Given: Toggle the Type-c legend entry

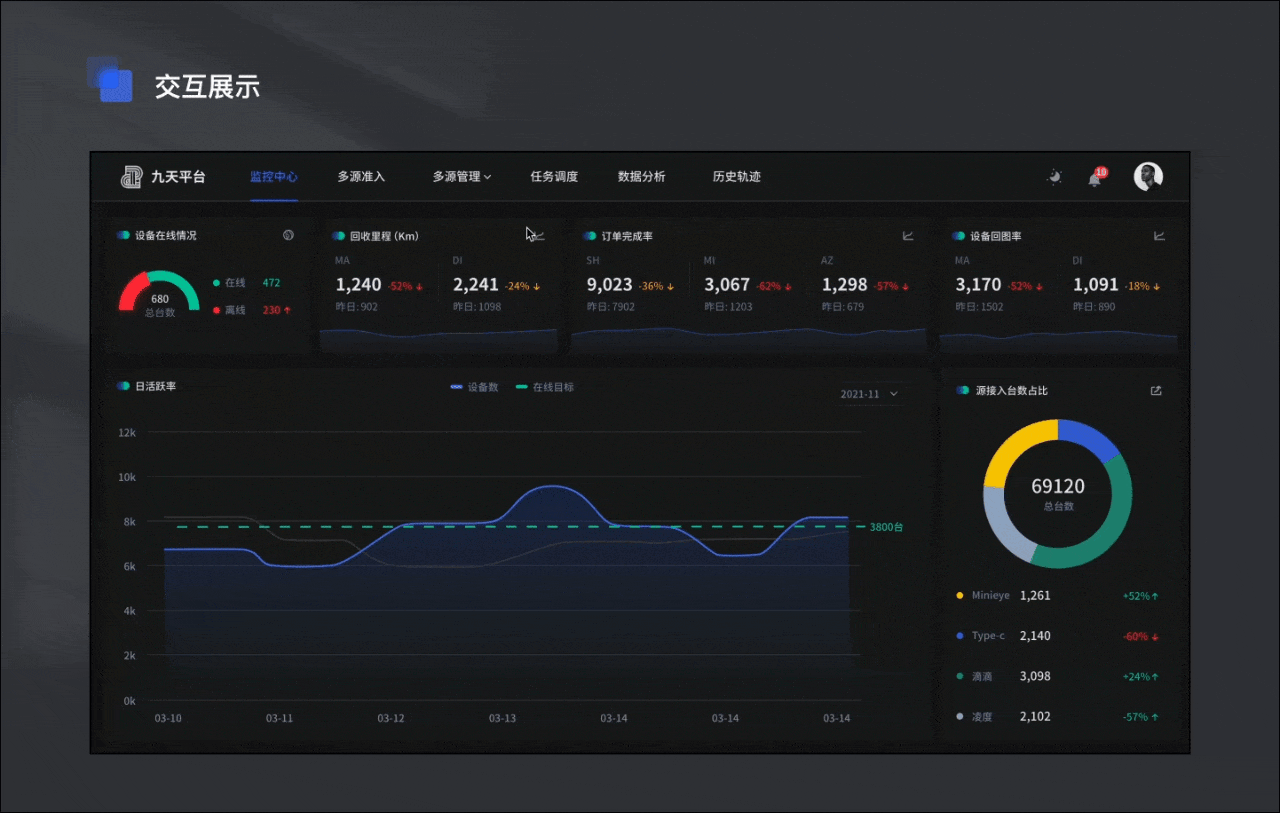Looking at the screenshot, I should coord(981,636).
